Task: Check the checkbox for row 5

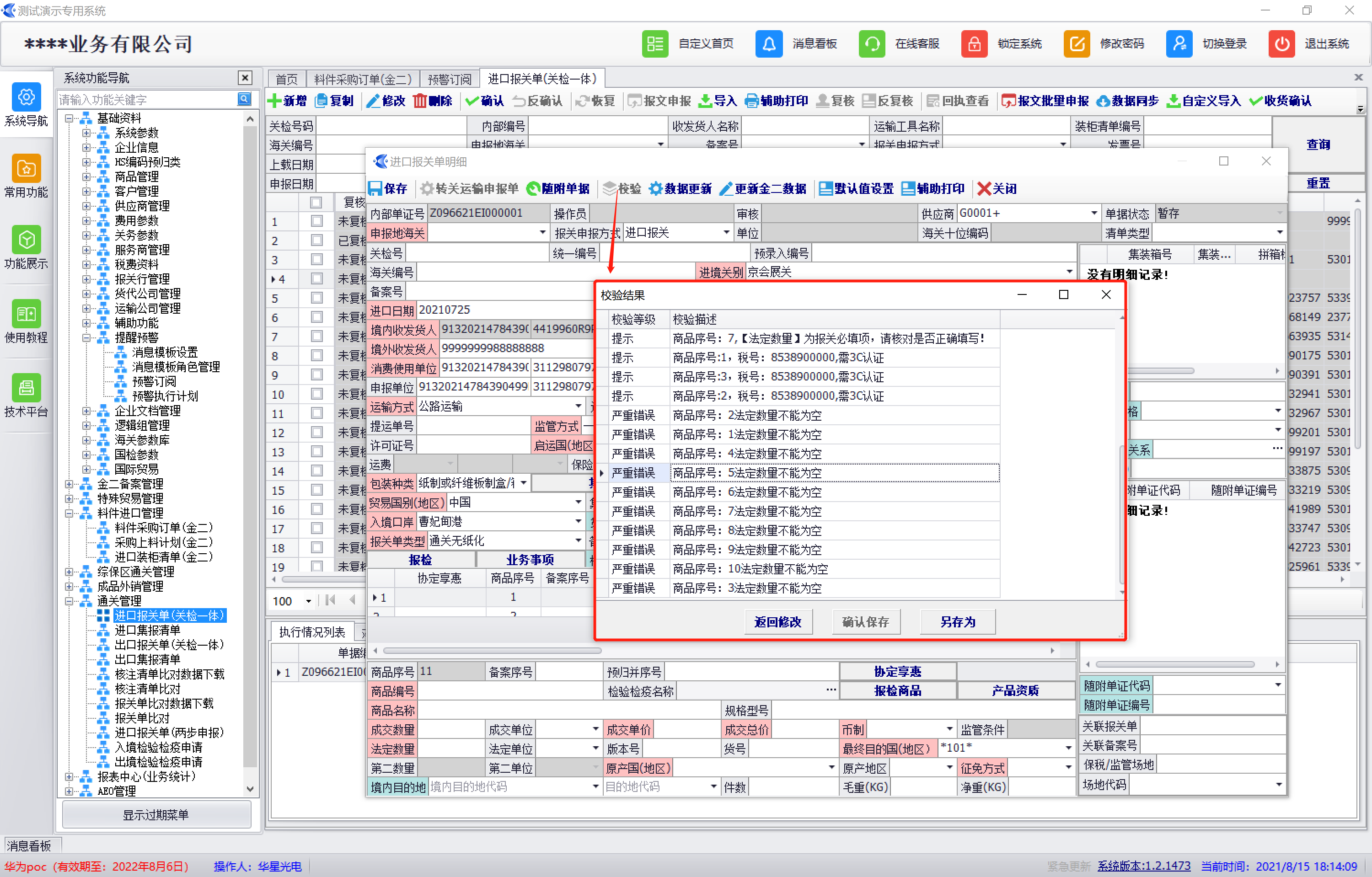Action: [317, 298]
